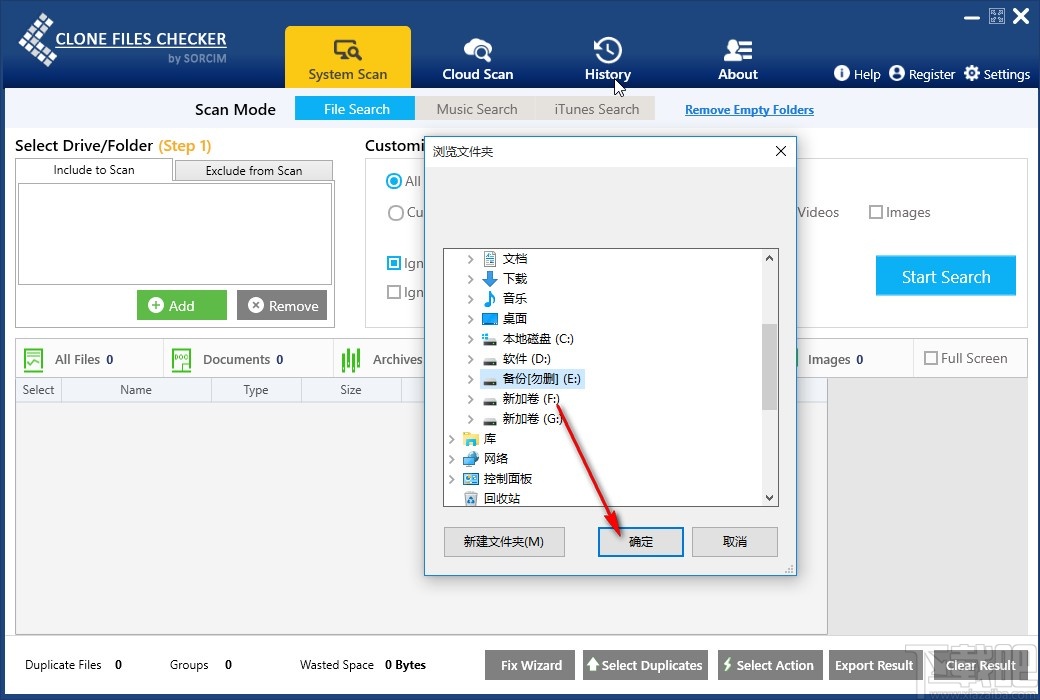Screen dimensions: 1040x700
Task: Click Remove Empty Folders link
Action: 749,109
